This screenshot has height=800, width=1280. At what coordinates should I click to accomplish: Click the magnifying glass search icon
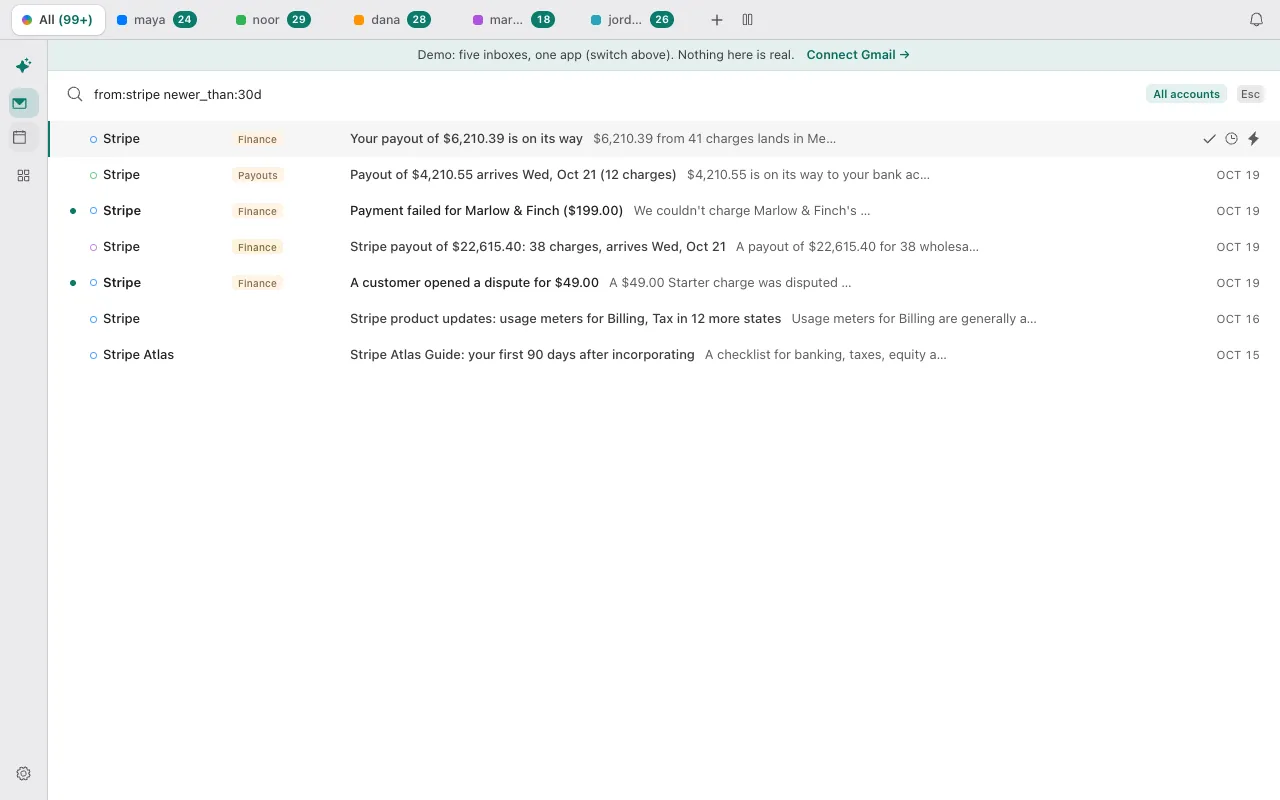coord(75,94)
